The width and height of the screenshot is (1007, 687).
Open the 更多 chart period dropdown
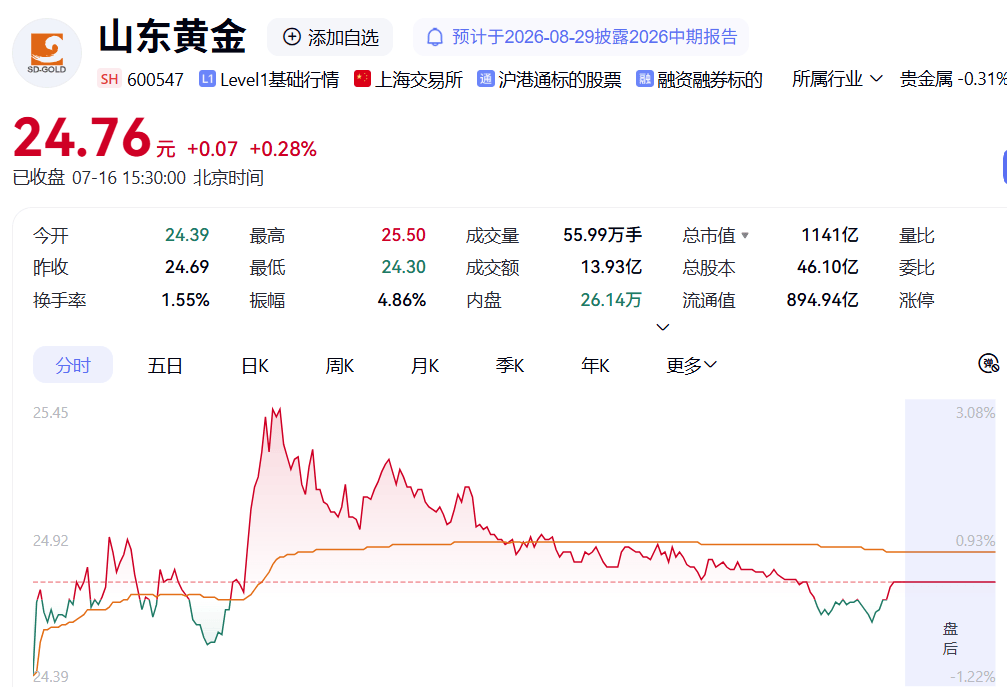[691, 365]
